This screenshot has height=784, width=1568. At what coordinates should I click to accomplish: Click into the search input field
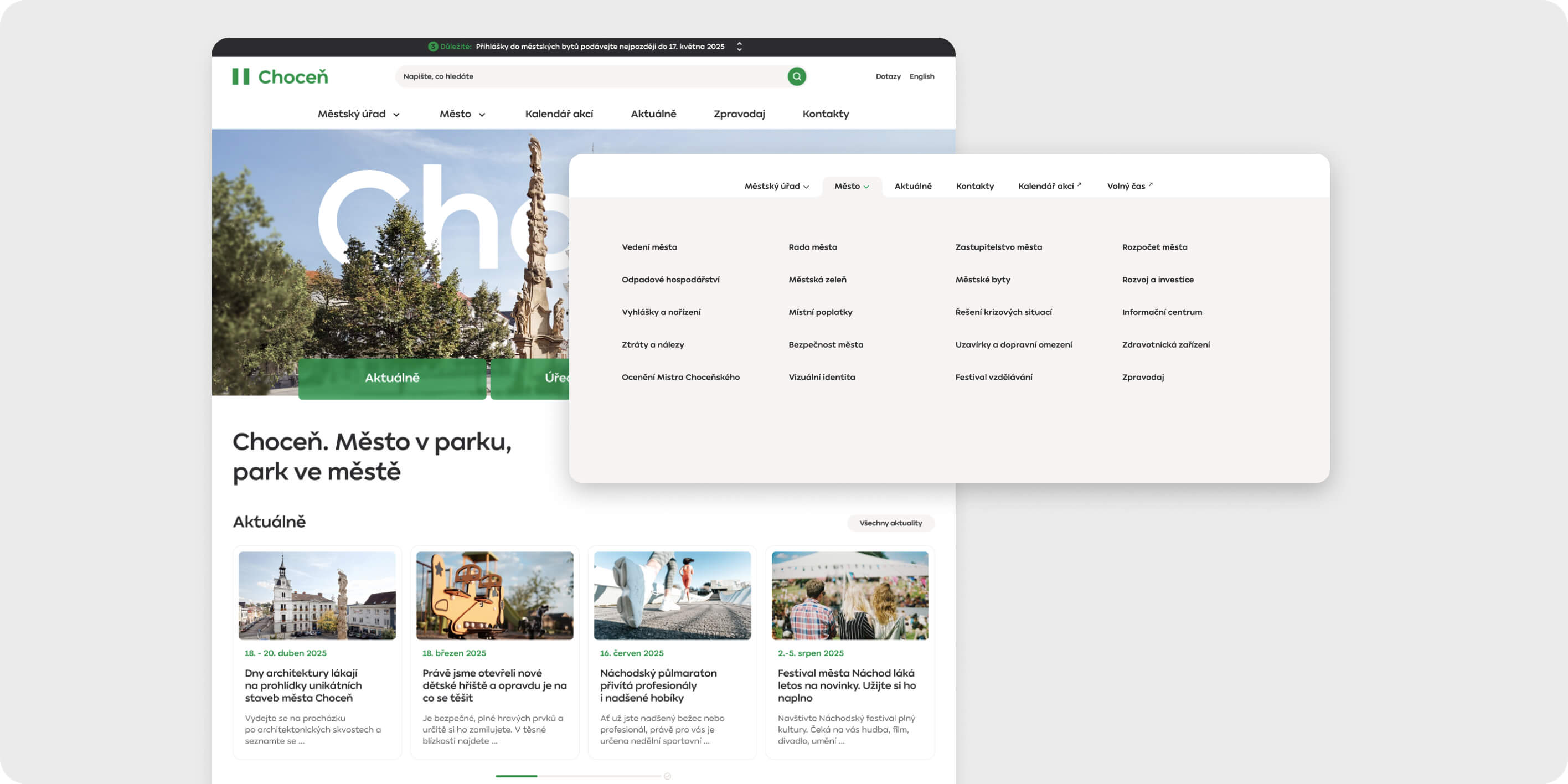click(x=590, y=76)
